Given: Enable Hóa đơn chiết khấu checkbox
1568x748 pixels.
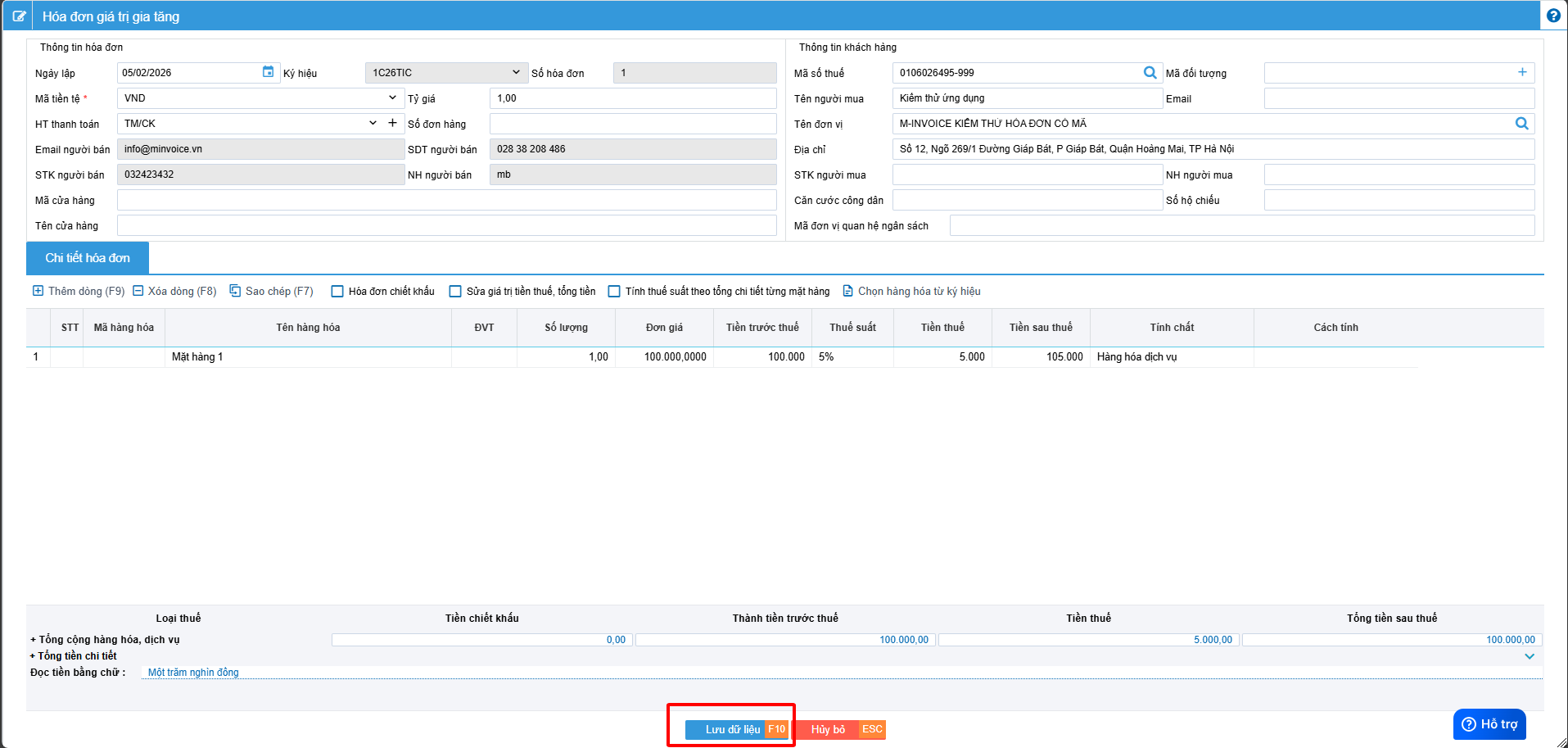Looking at the screenshot, I should tap(337, 292).
